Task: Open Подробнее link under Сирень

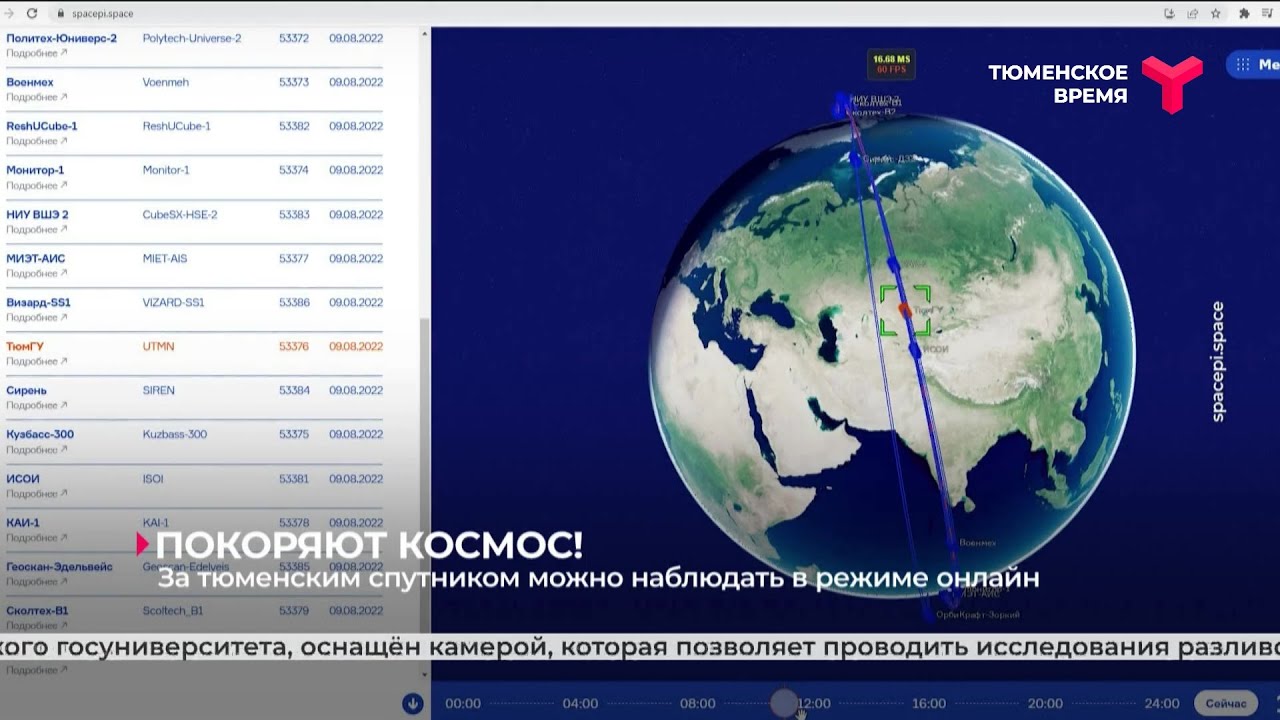Action: 37,405
